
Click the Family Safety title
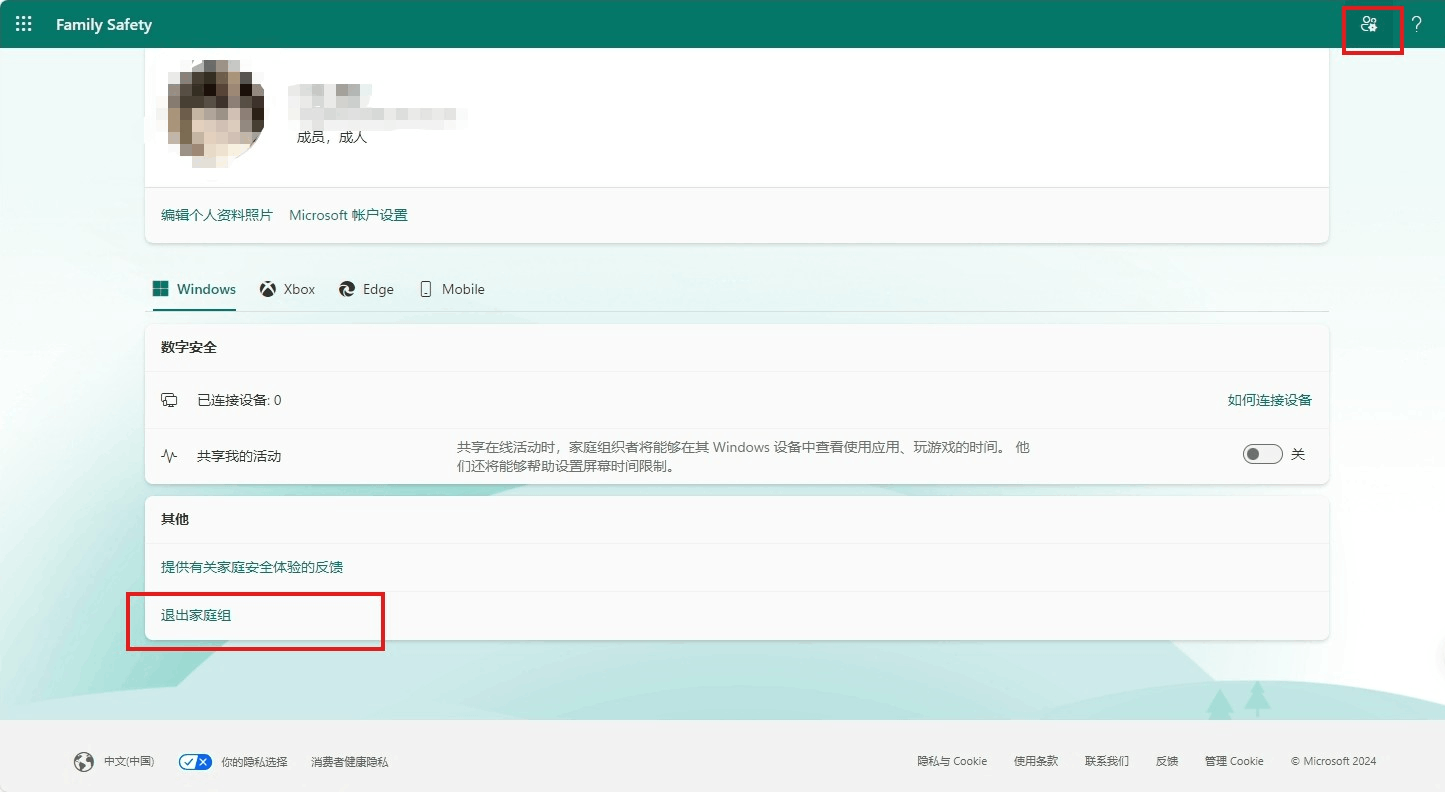point(104,24)
